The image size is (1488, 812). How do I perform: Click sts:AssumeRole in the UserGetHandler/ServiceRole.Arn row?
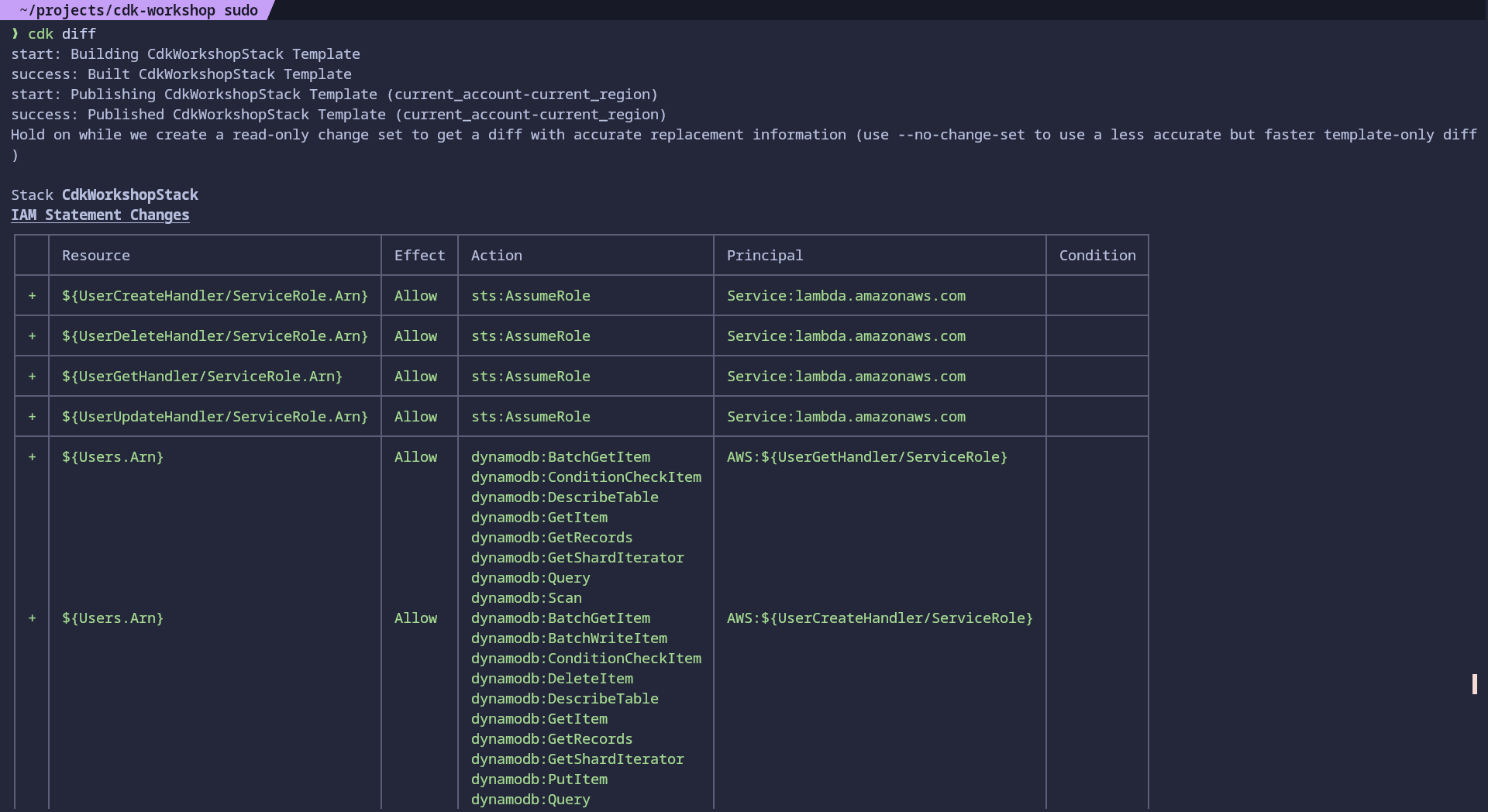pyautogui.click(x=531, y=377)
